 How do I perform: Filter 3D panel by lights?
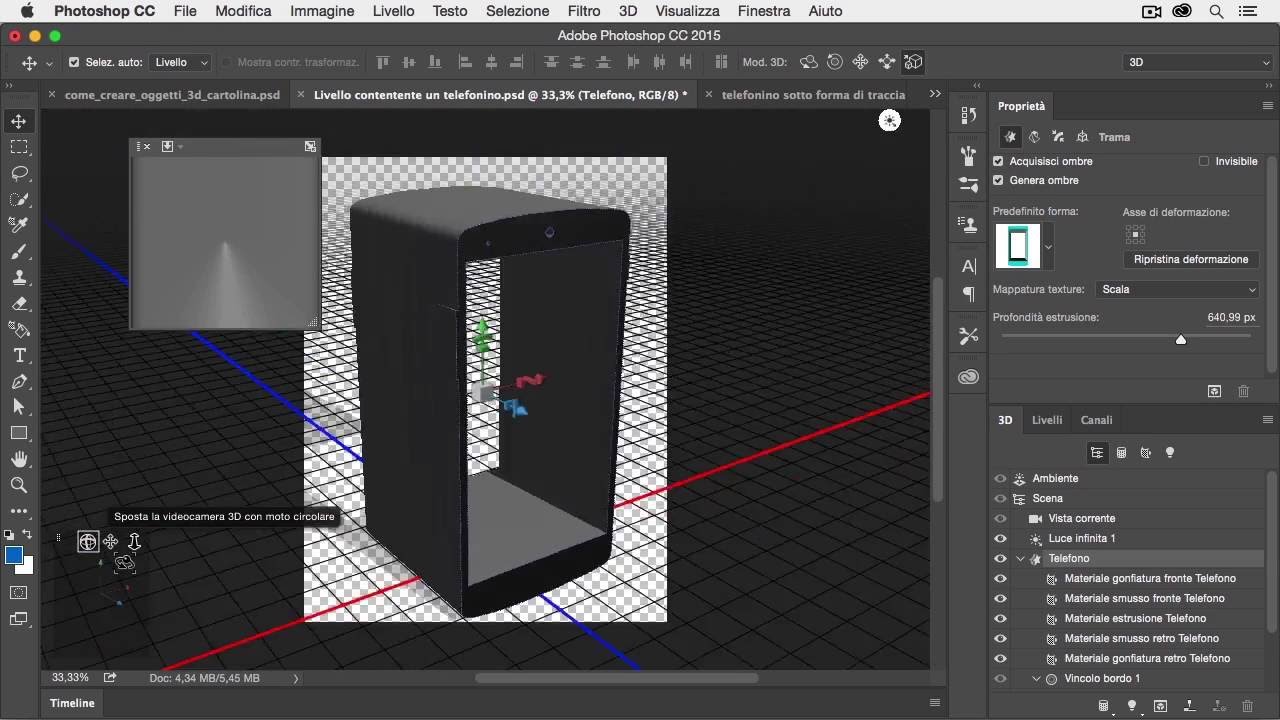tap(1170, 453)
